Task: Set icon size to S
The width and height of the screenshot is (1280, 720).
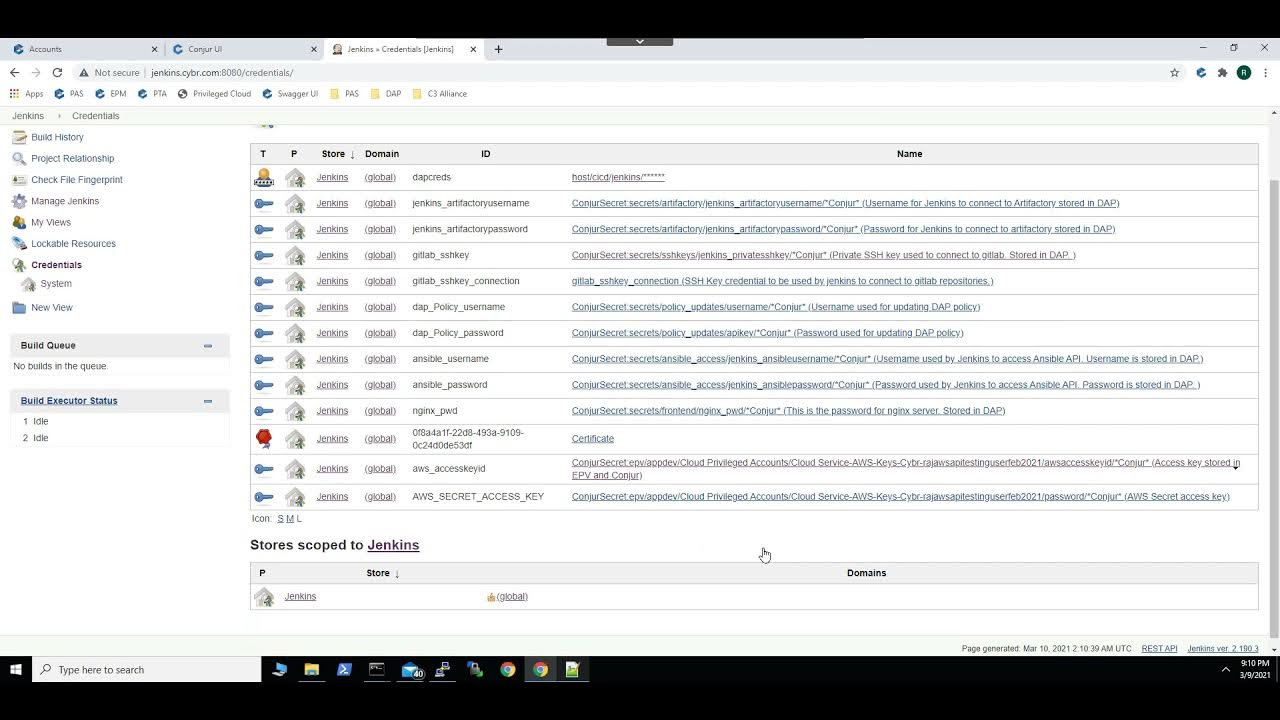Action: click(x=280, y=519)
